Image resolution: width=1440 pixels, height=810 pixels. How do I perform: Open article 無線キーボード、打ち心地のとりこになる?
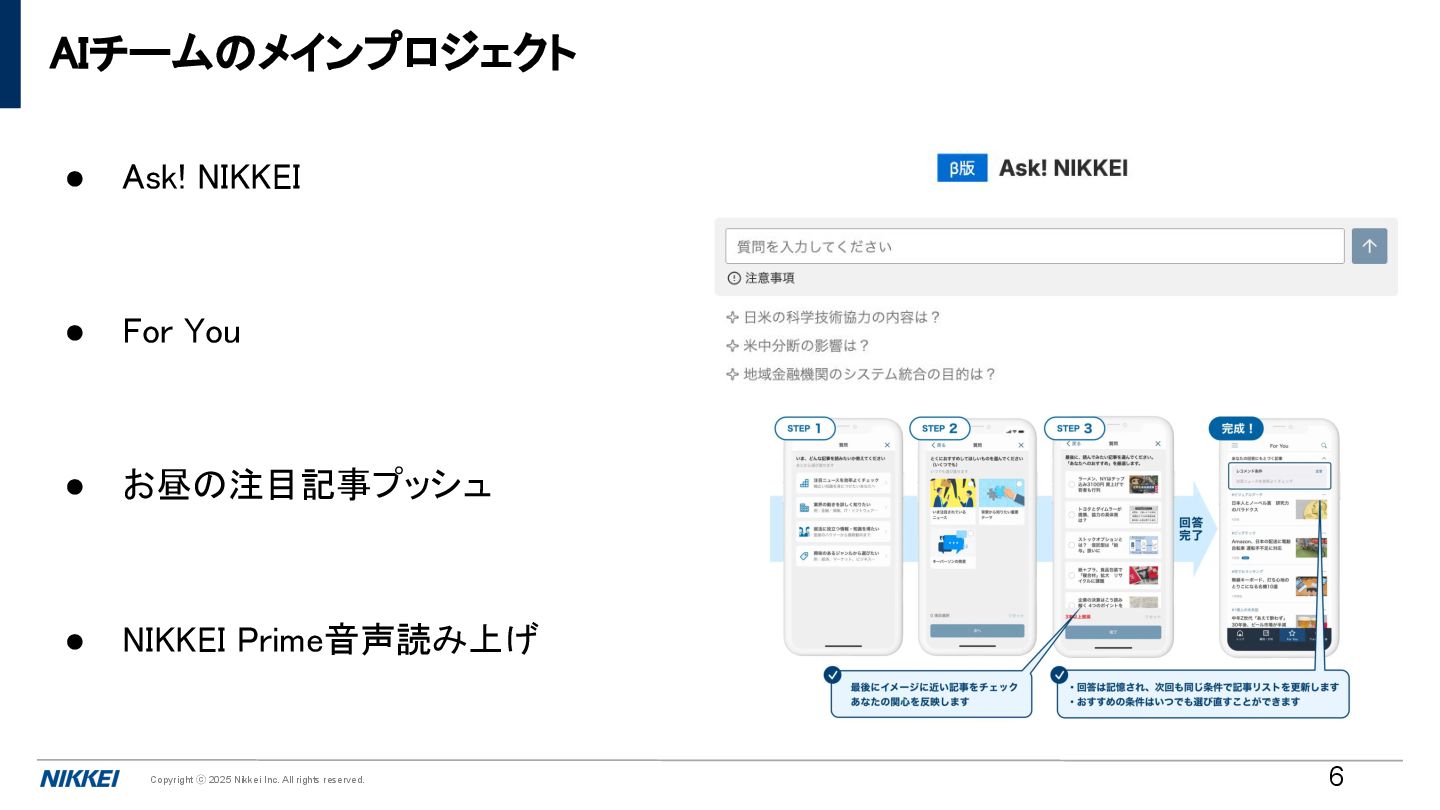(1261, 583)
